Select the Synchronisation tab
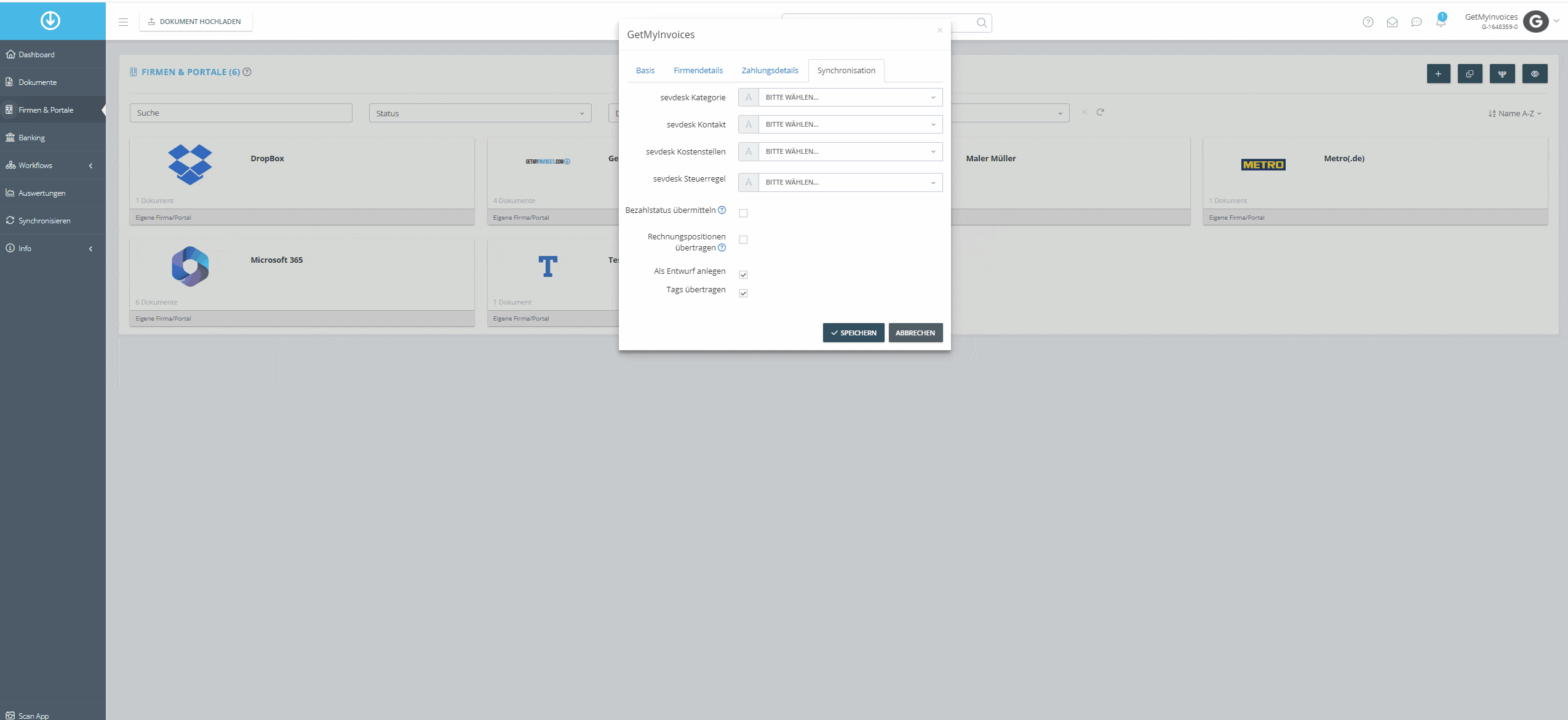 pyautogui.click(x=846, y=70)
